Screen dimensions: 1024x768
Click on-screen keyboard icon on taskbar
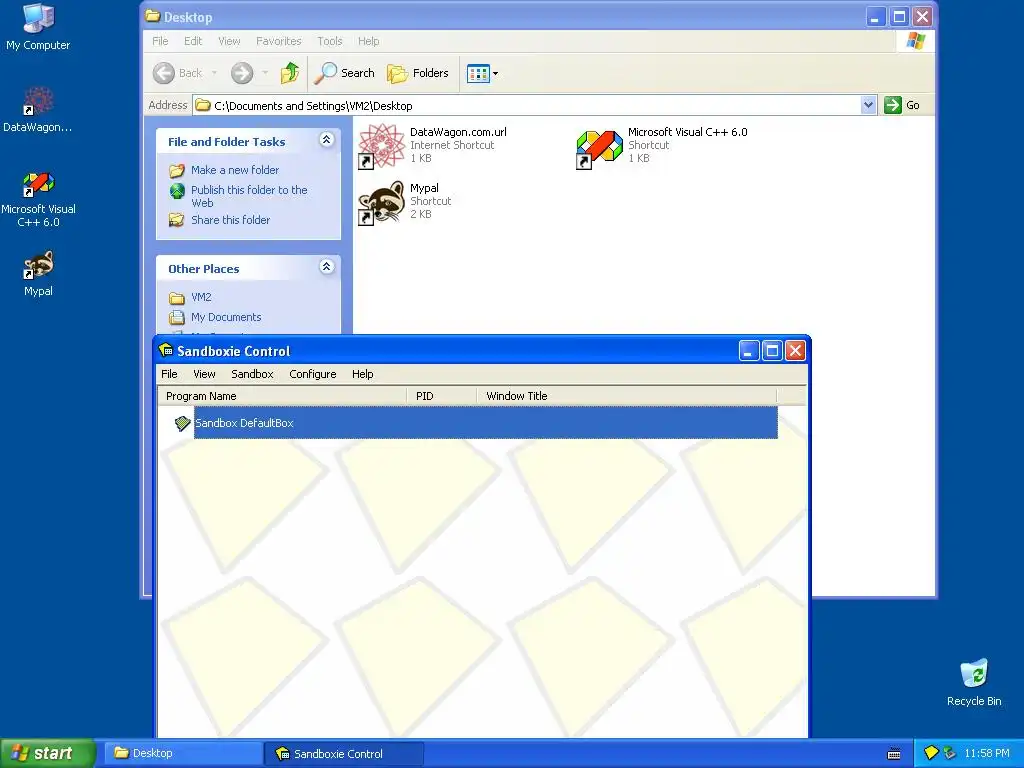pos(894,754)
